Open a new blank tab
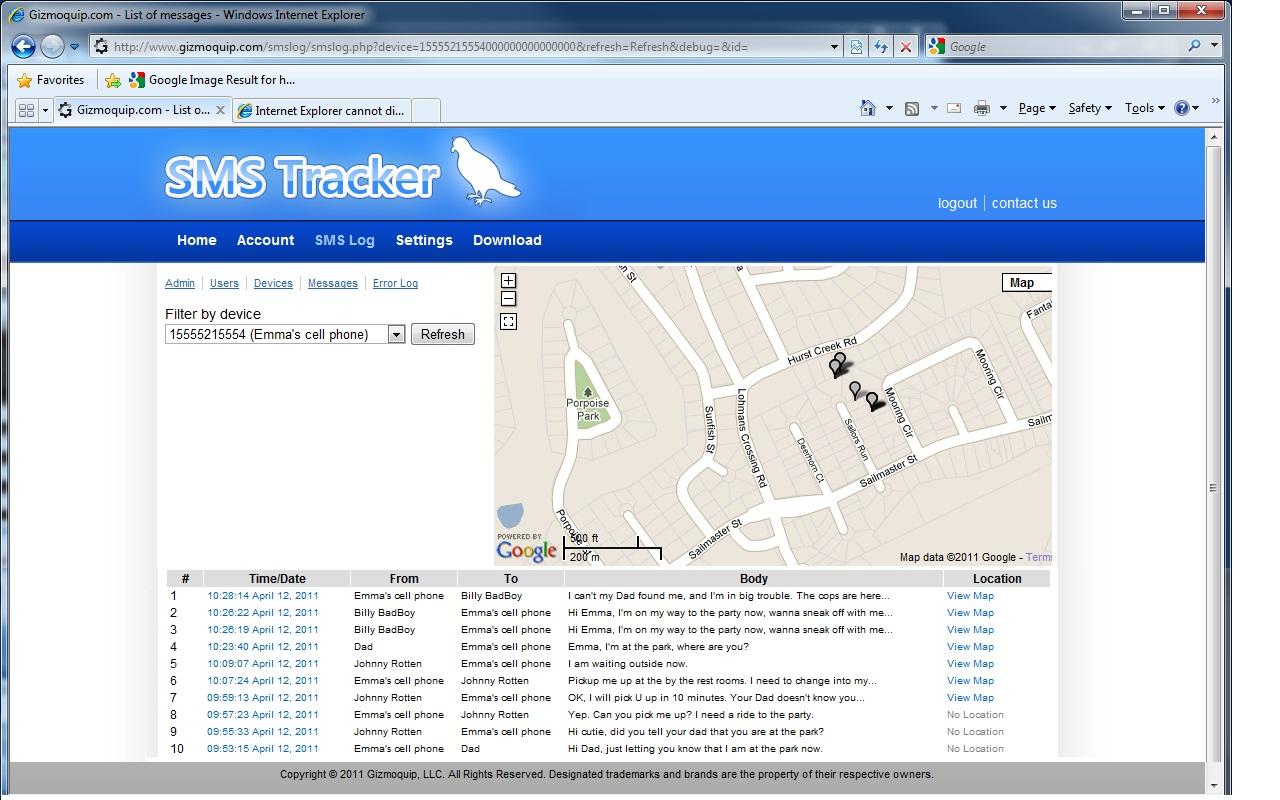Viewport: 1280px width, 800px height. [x=426, y=110]
